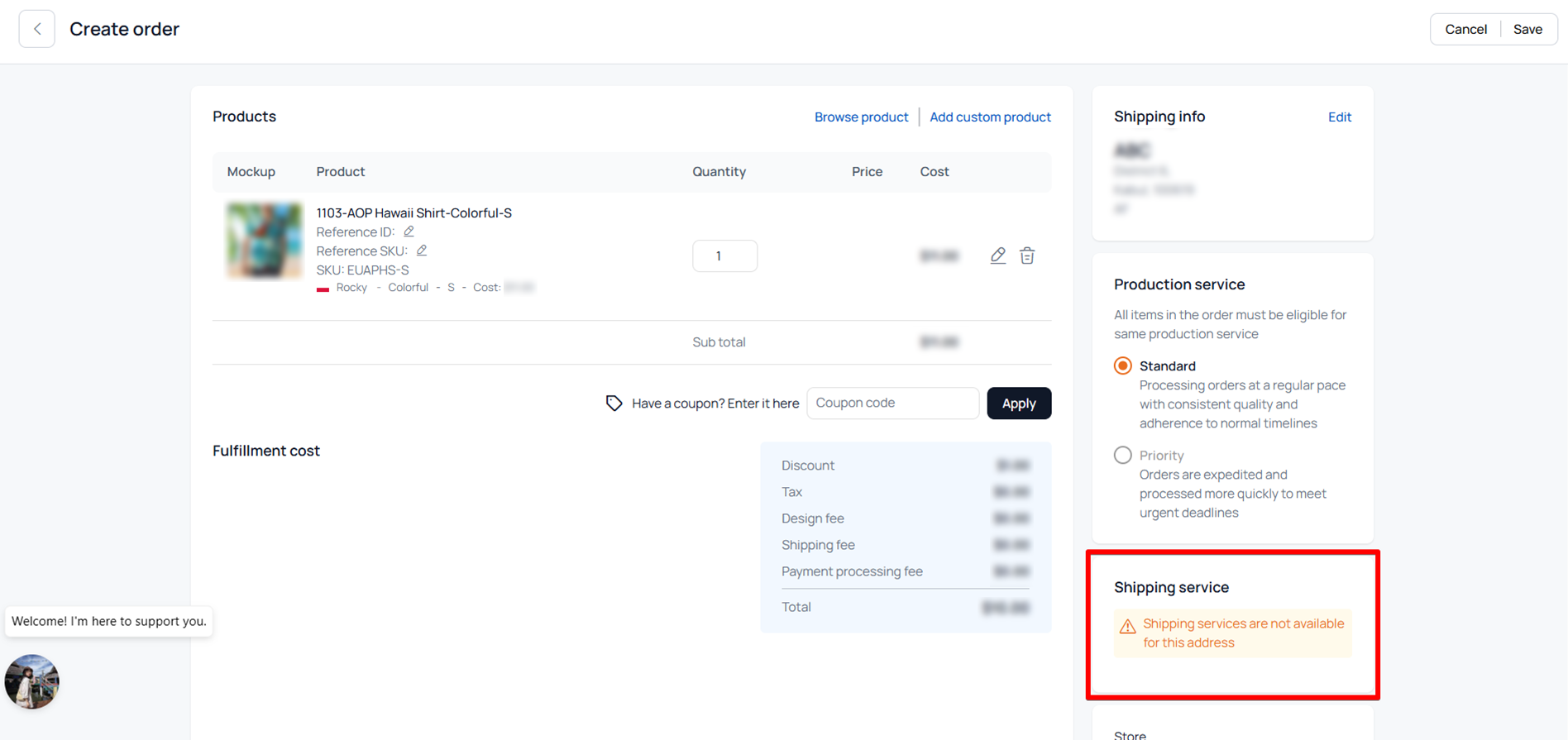Edit the Reference ID pencil icon
Image resolution: width=1568 pixels, height=740 pixels.
(409, 232)
